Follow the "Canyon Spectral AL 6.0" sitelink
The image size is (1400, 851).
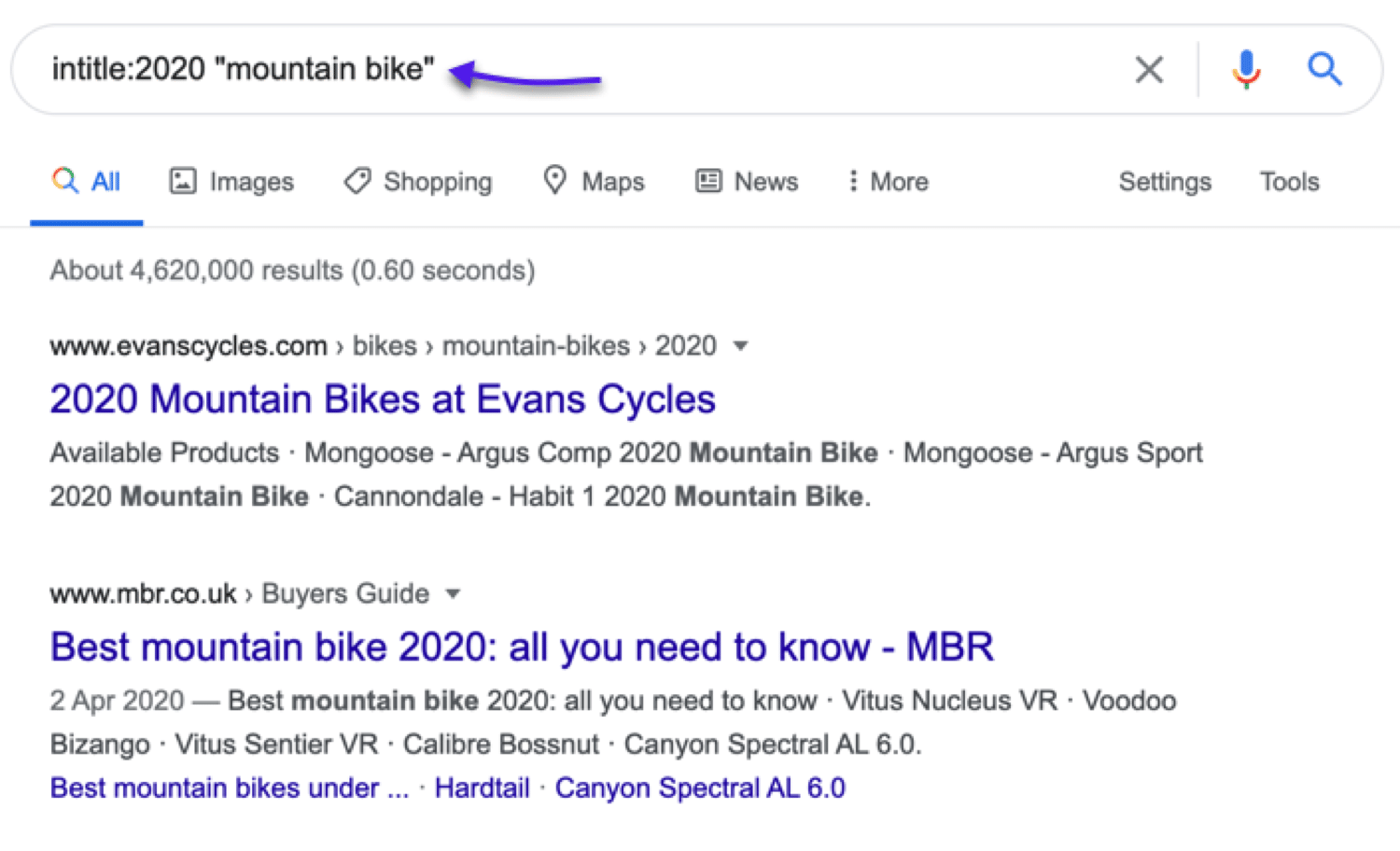click(x=700, y=788)
